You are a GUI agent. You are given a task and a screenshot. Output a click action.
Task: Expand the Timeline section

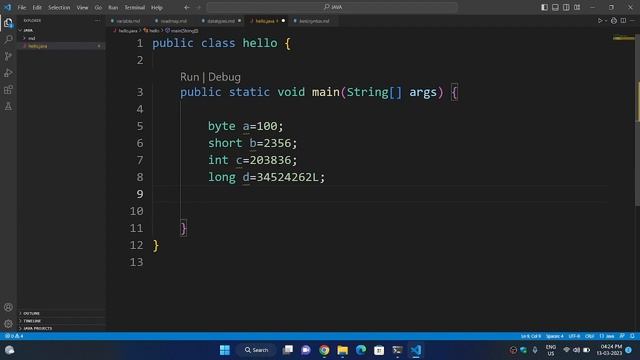(61, 321)
